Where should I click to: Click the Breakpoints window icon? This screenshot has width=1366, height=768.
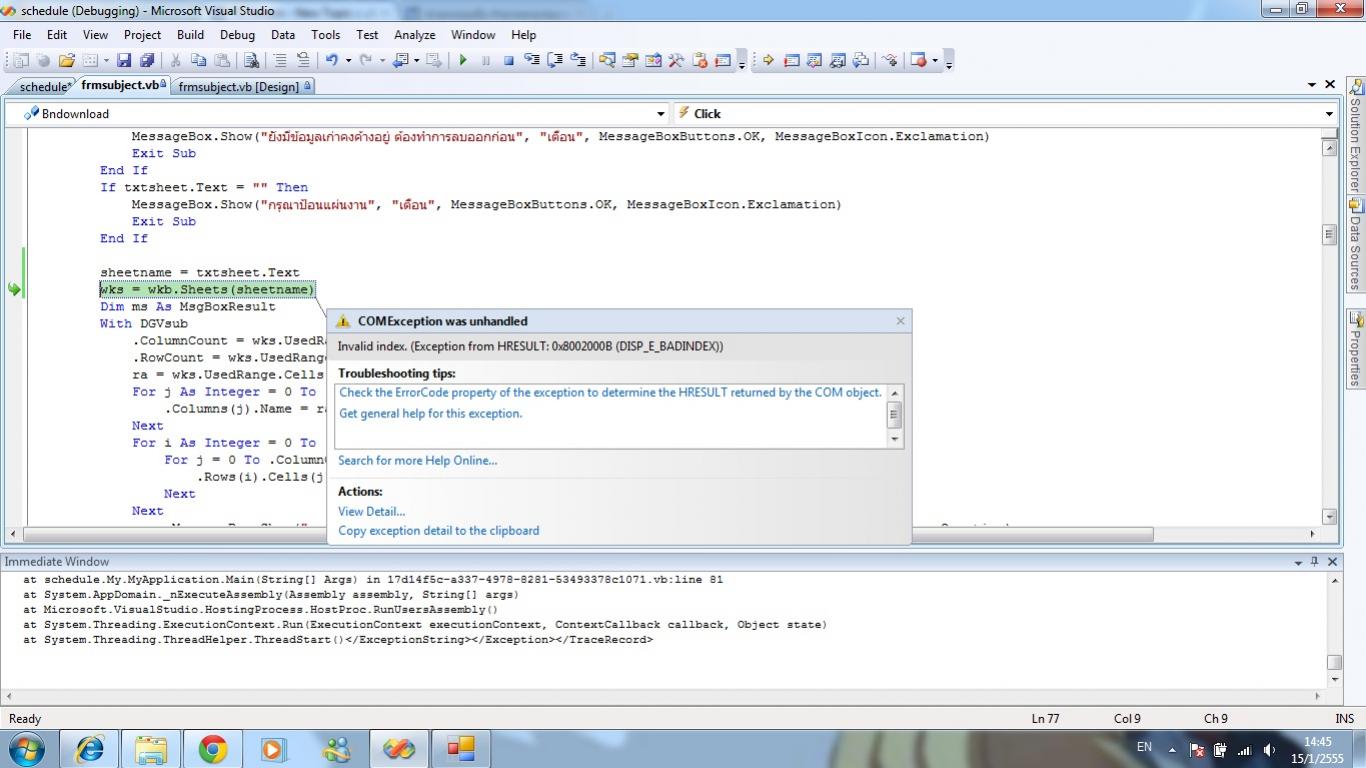click(x=918, y=60)
